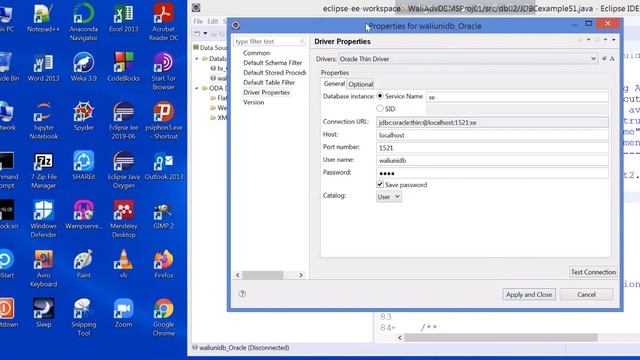
Task: Open Word 2013 desktop shortcut
Action: click(43, 67)
